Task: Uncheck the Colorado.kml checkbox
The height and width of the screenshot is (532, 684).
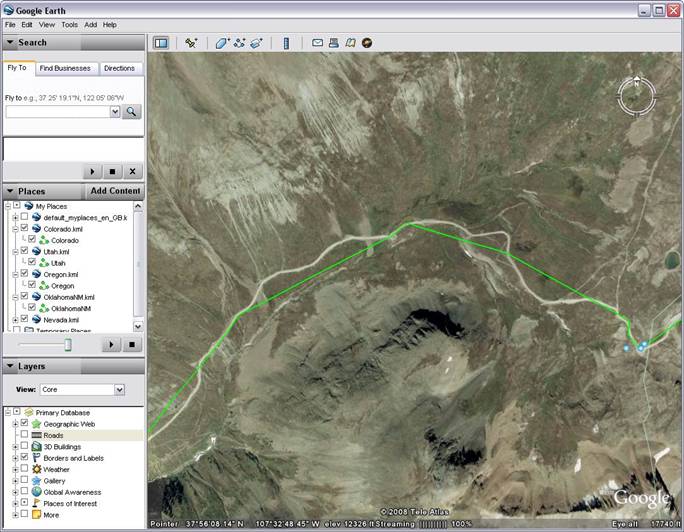Action: point(24,228)
